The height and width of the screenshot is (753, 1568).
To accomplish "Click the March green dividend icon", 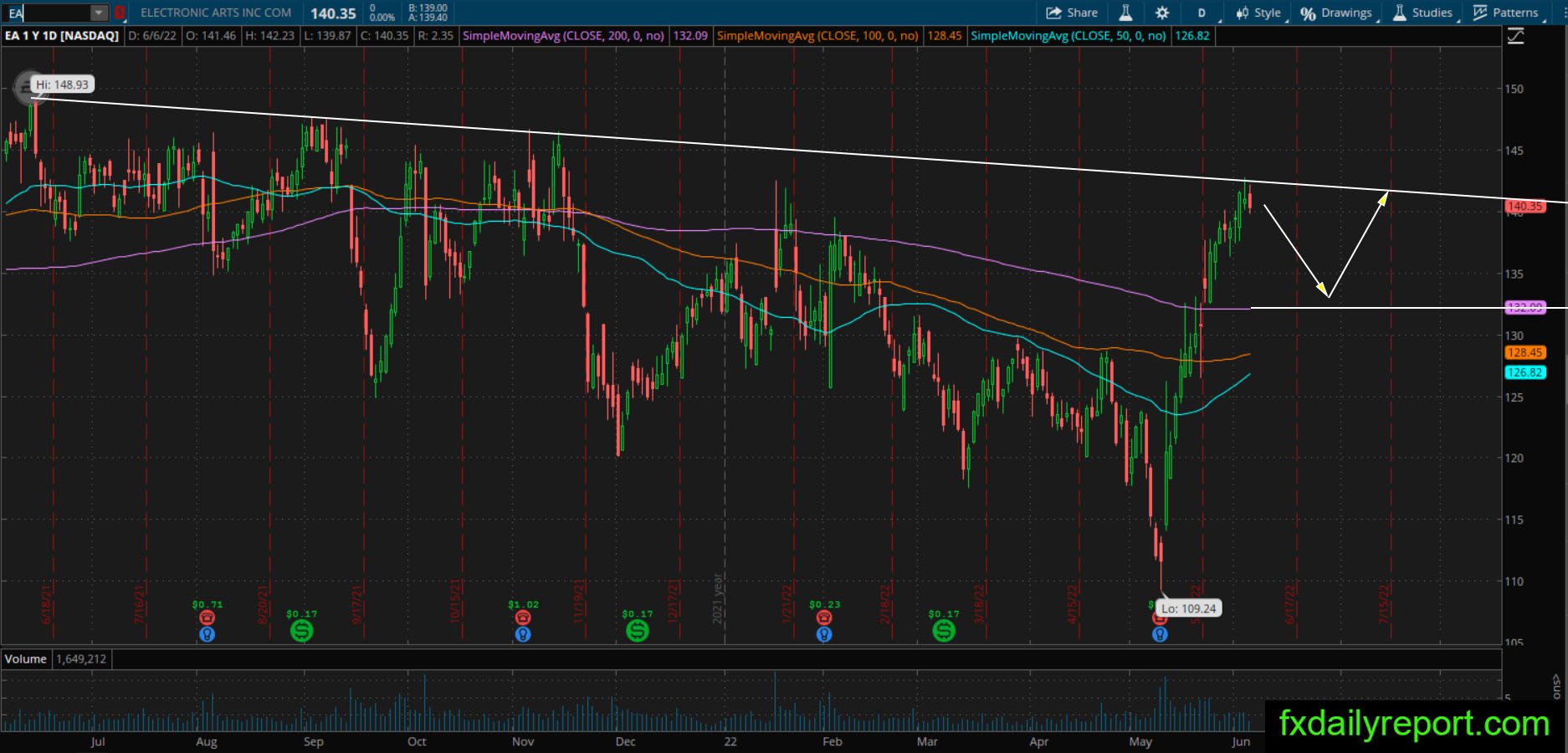I will (944, 631).
